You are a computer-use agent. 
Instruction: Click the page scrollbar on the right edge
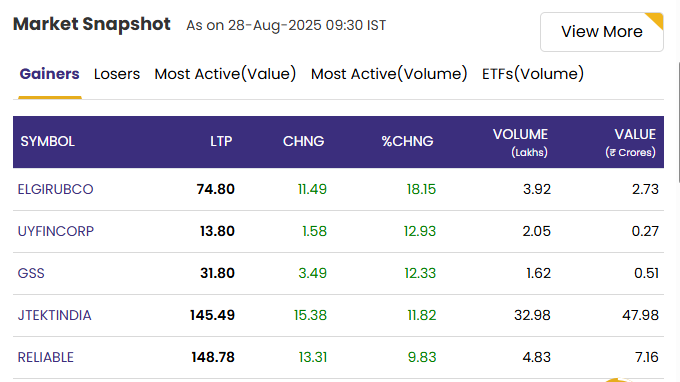[x=678, y=122]
